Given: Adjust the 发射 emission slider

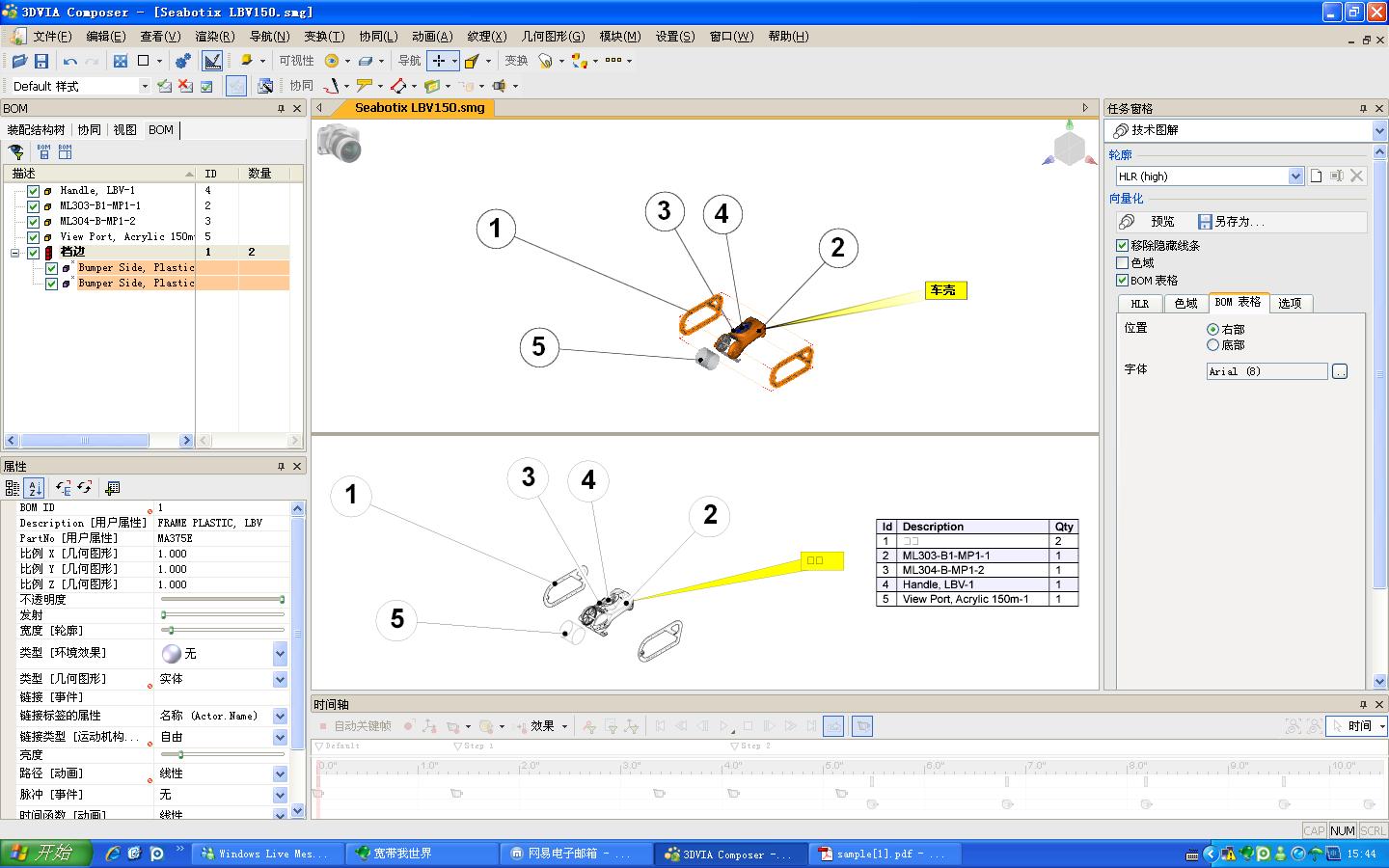Looking at the screenshot, I should (x=223, y=615).
